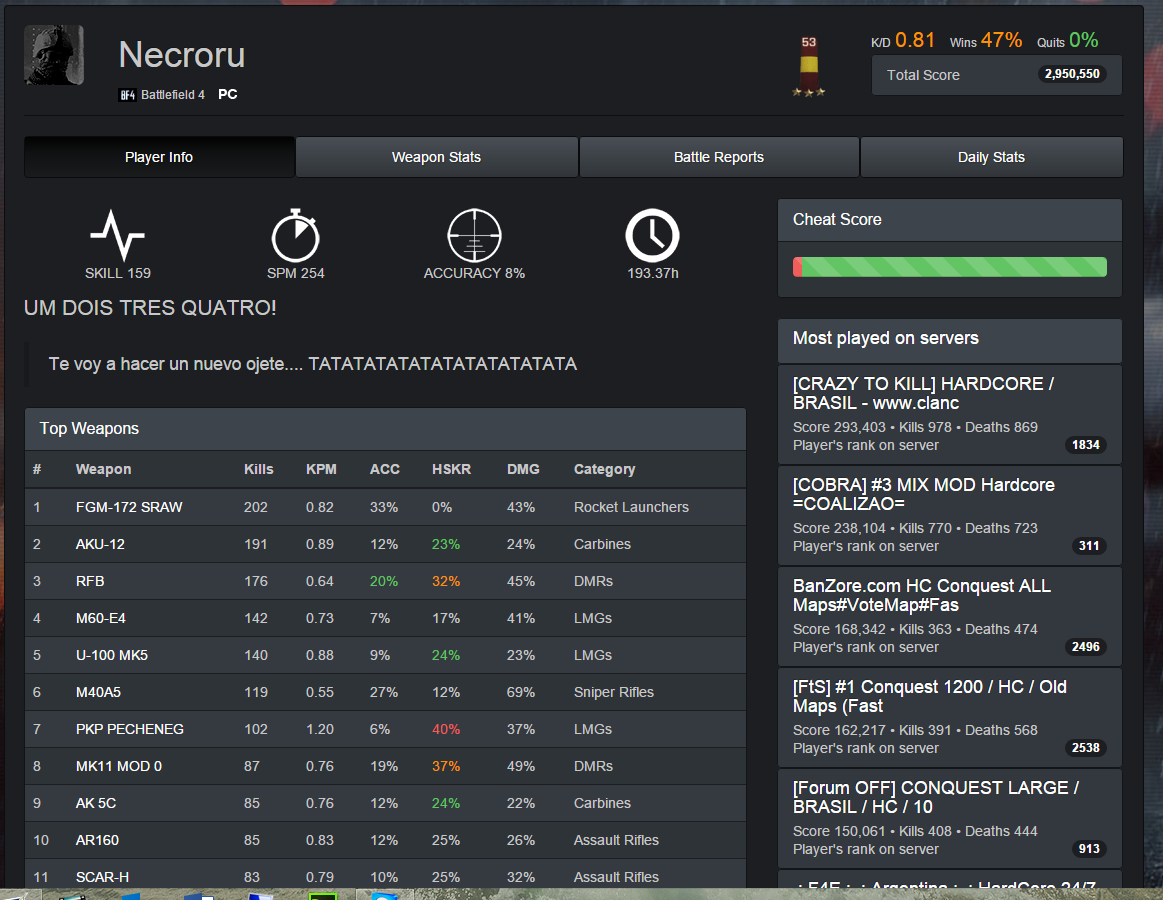
Task: Sort by the Kills column header
Action: pos(259,469)
